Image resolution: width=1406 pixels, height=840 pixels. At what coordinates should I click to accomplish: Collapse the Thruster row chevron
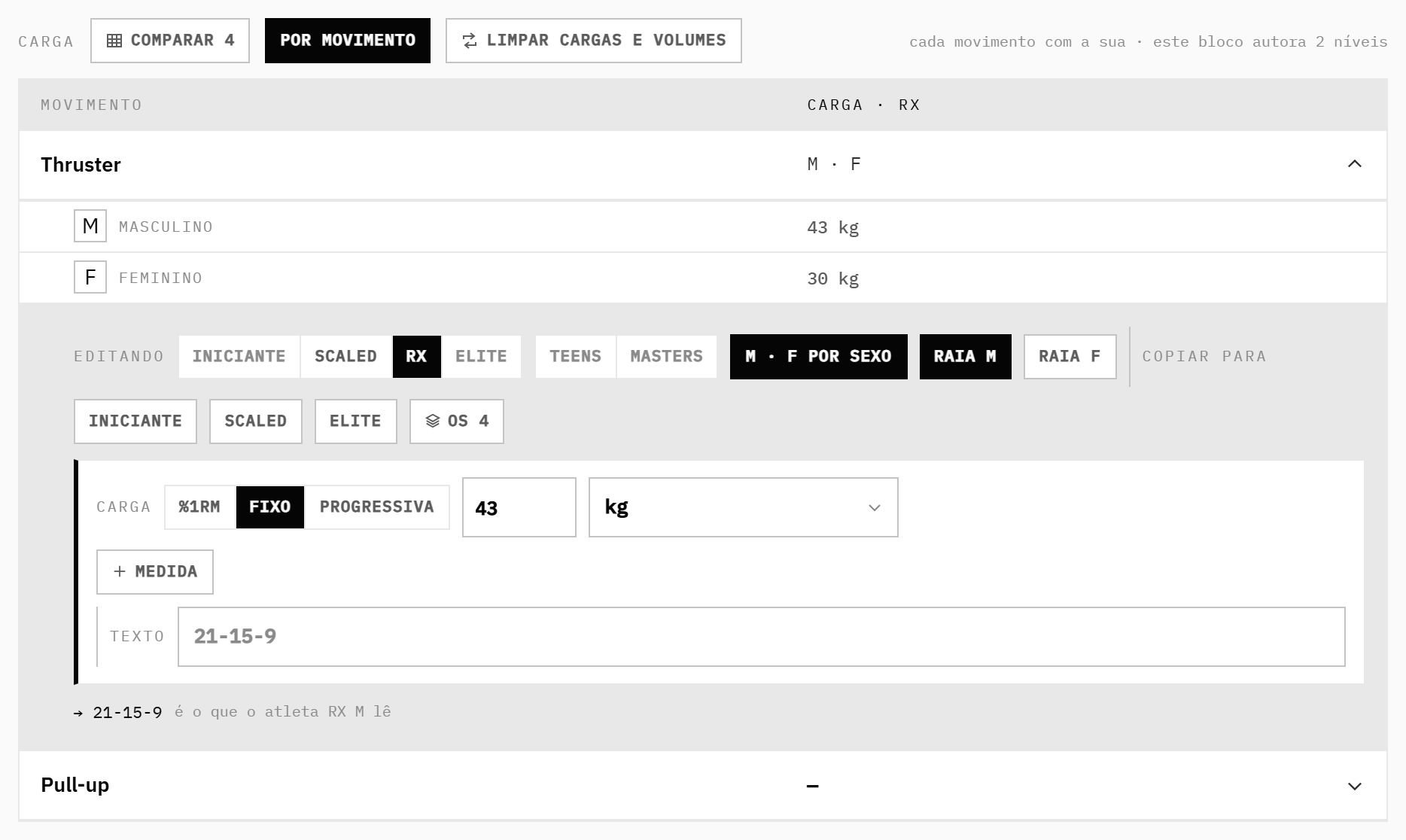[x=1355, y=164]
